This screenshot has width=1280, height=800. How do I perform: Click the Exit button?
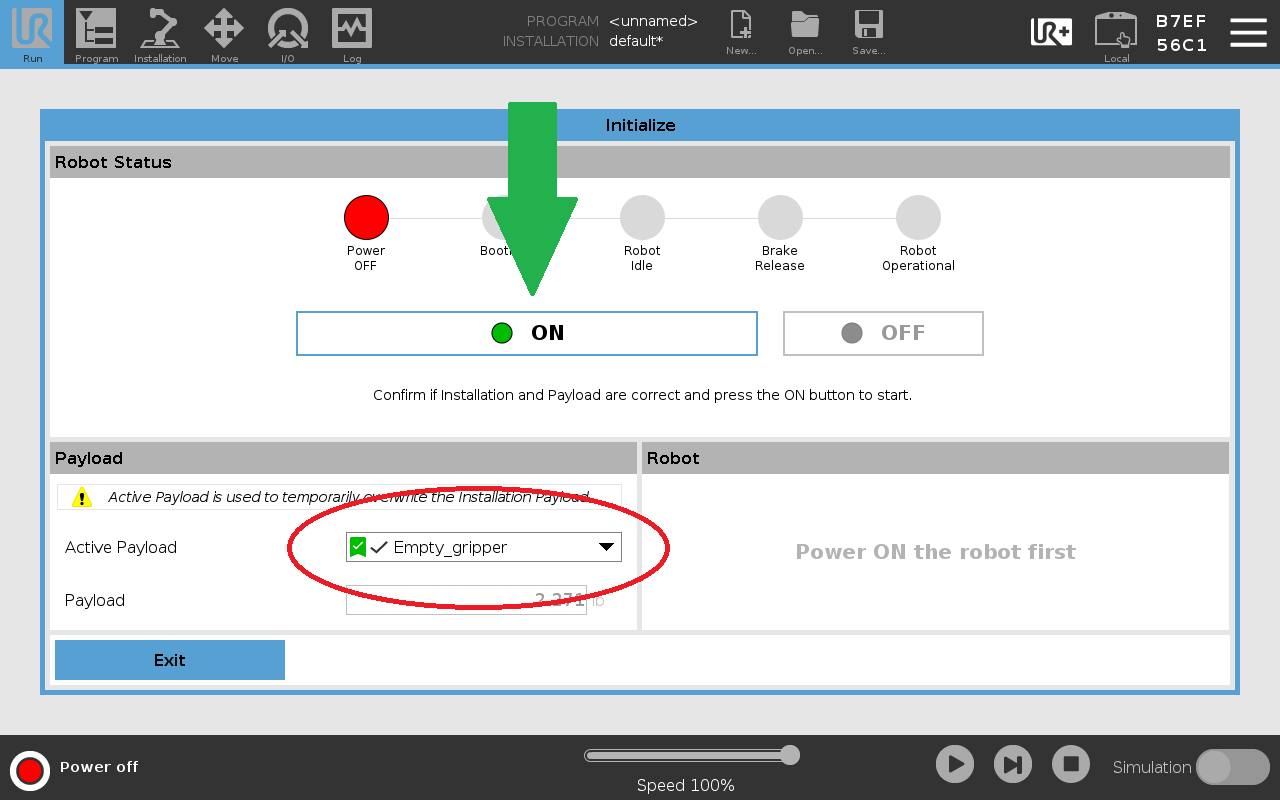(170, 660)
